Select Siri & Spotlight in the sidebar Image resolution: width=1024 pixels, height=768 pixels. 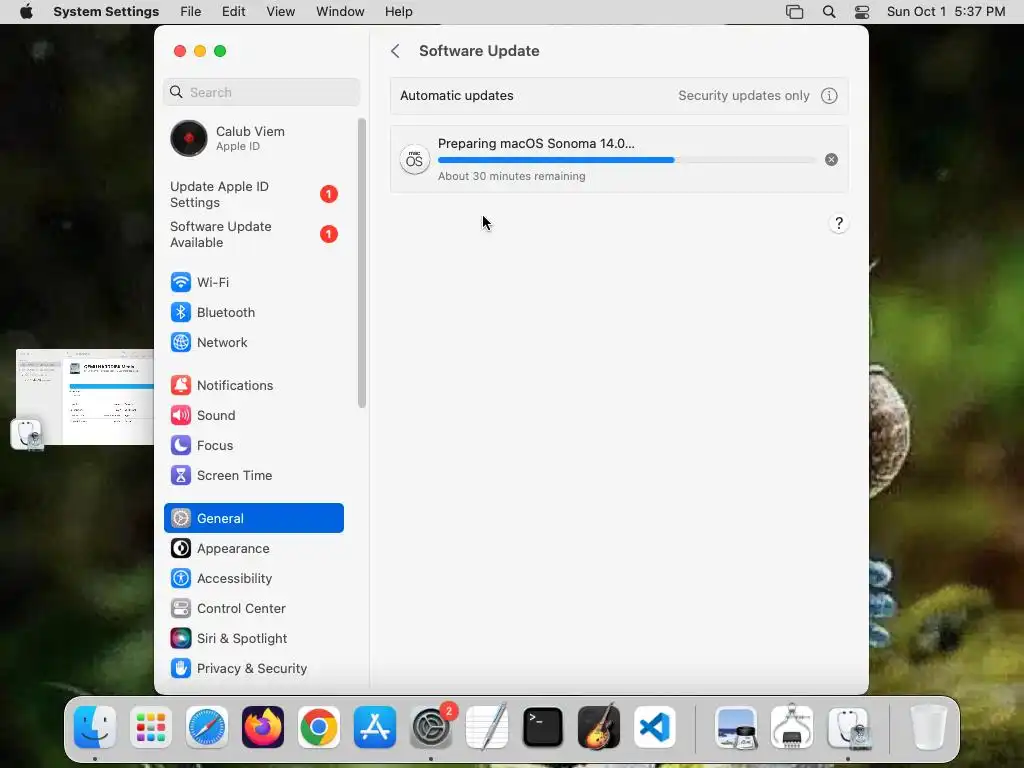253,639
